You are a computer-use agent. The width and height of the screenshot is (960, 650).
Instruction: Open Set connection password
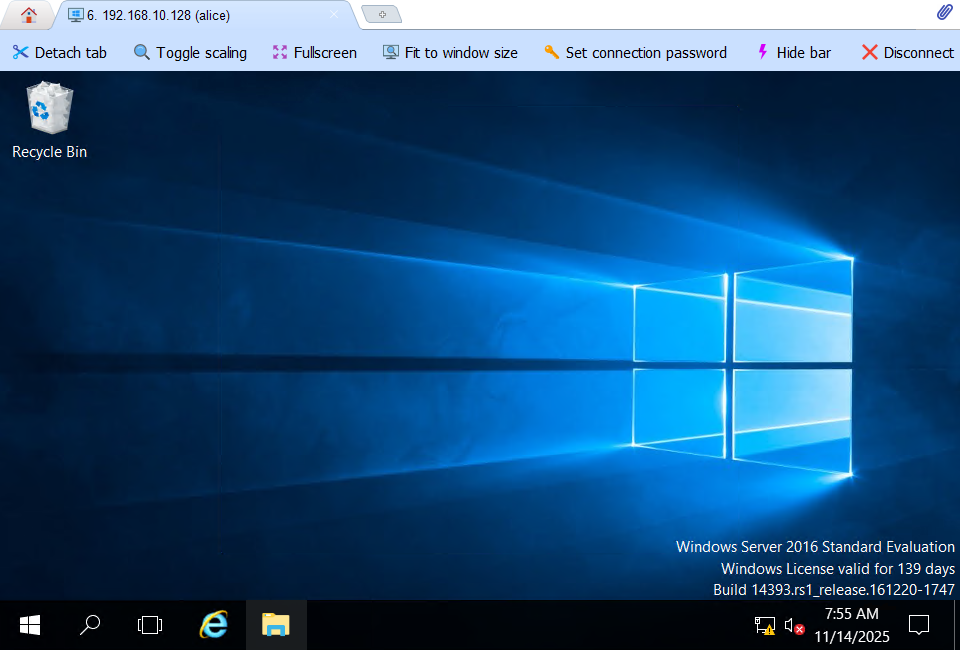point(635,53)
